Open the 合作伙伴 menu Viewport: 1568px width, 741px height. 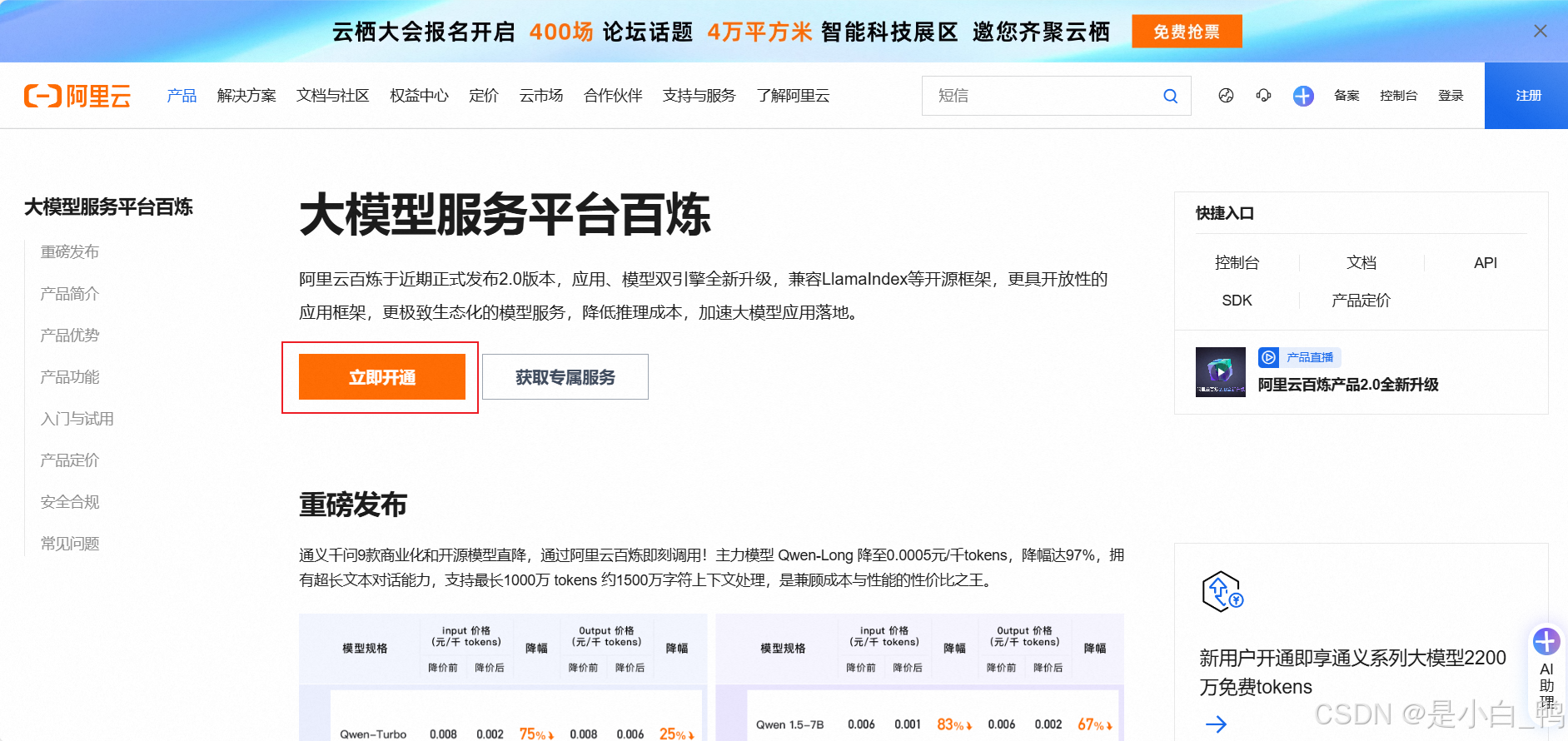coord(613,96)
